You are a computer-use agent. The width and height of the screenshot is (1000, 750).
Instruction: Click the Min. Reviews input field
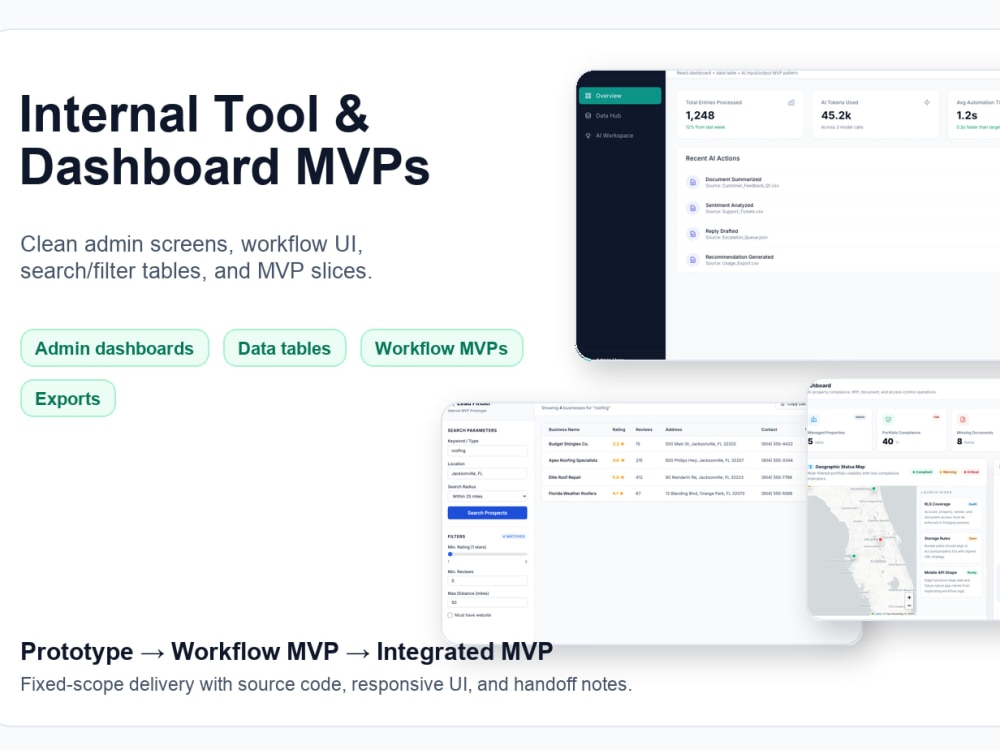click(487, 581)
